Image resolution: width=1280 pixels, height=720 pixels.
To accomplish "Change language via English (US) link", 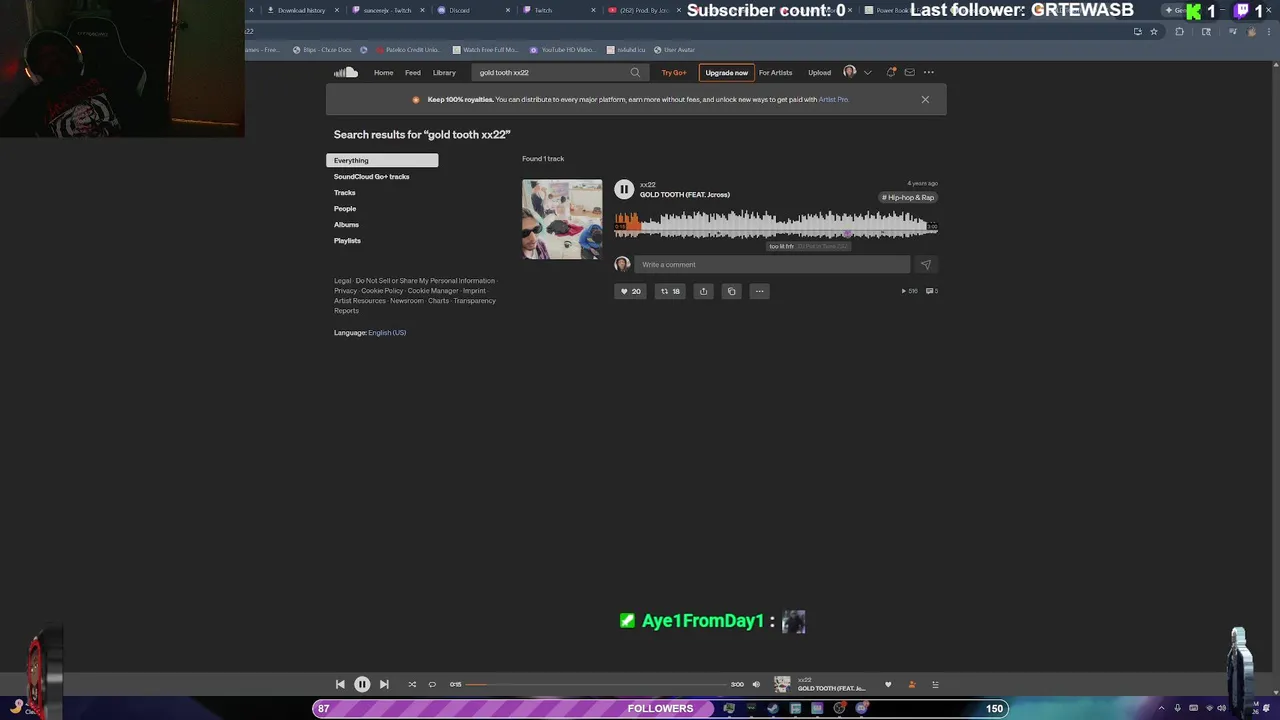I will (x=387, y=332).
